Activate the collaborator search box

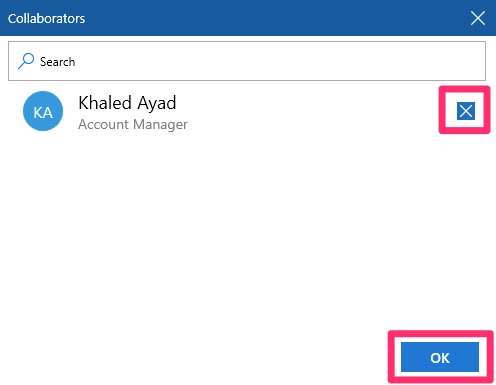[x=247, y=61]
